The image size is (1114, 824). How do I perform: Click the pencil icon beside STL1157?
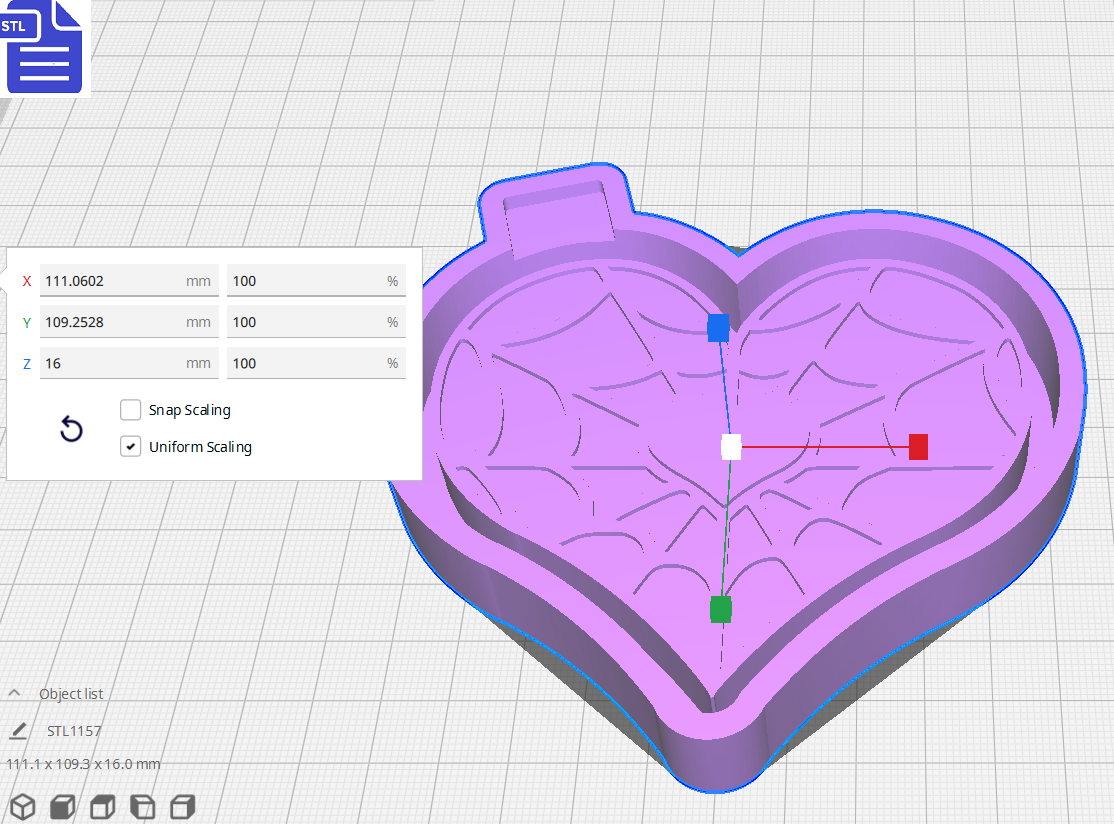pos(17,731)
